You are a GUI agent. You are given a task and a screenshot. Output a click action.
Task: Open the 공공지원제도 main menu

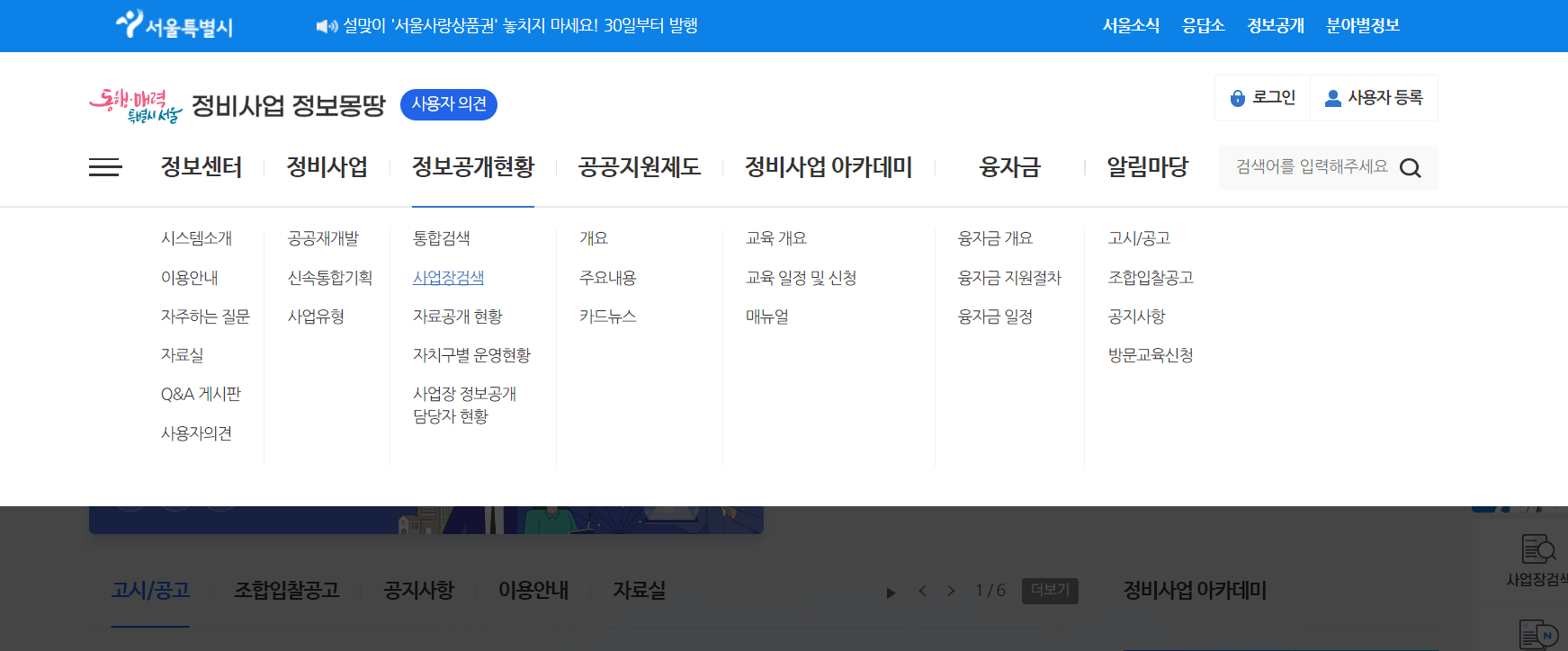coord(640,167)
